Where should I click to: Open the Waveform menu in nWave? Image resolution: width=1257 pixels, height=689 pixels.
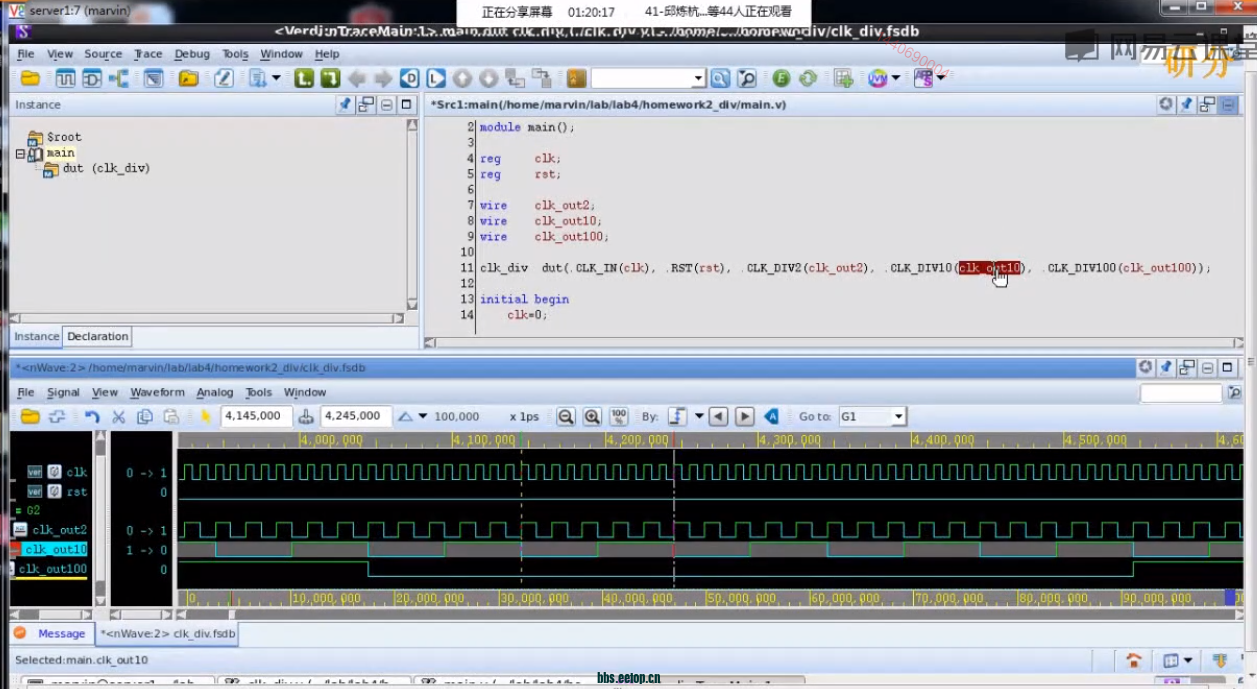coord(157,393)
